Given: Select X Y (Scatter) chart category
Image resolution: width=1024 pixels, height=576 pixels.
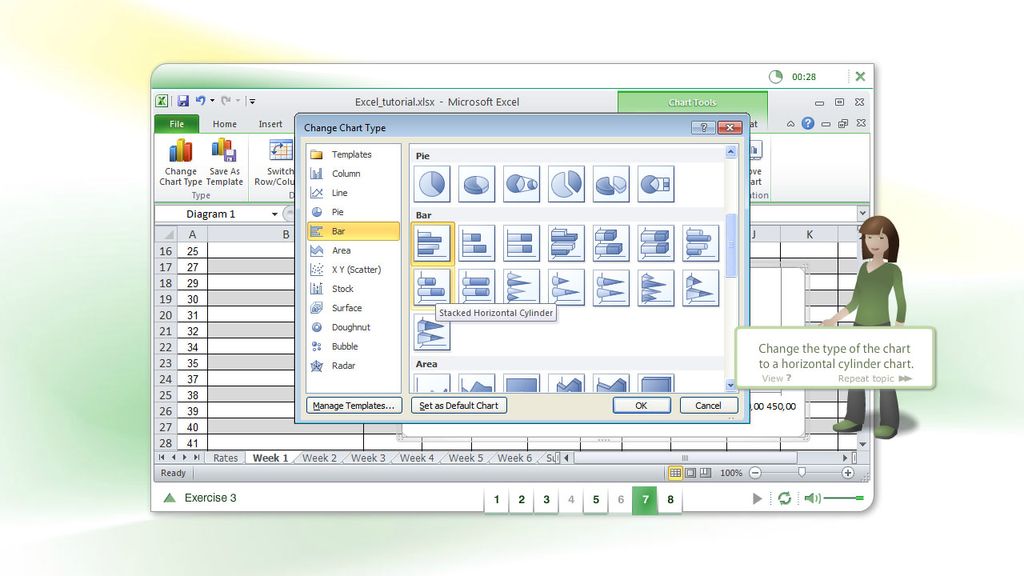Looking at the screenshot, I should click(x=353, y=270).
